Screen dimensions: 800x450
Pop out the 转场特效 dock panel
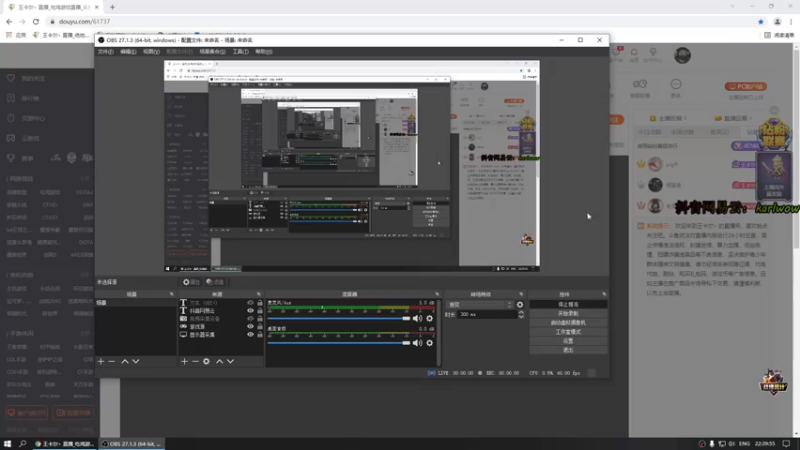521,294
